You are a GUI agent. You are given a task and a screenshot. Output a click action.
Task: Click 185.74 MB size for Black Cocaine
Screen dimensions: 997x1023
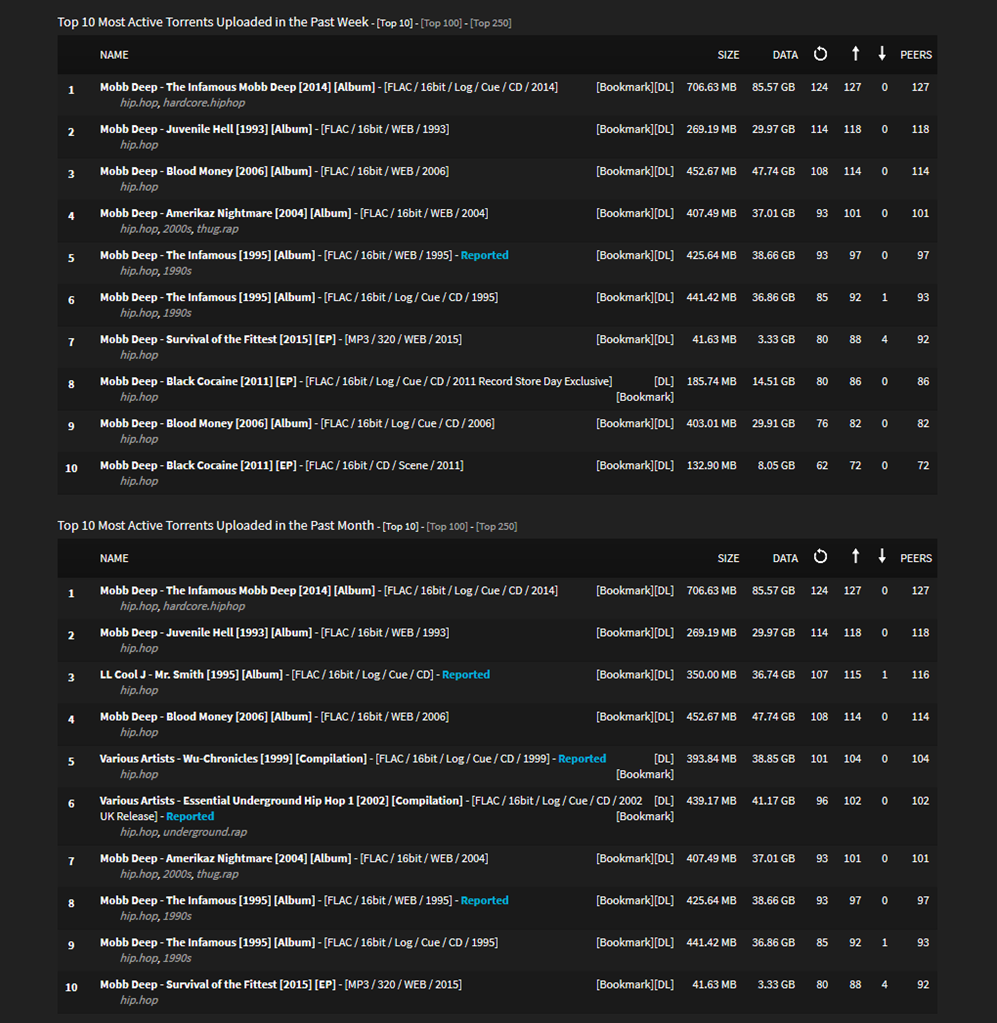coord(711,382)
